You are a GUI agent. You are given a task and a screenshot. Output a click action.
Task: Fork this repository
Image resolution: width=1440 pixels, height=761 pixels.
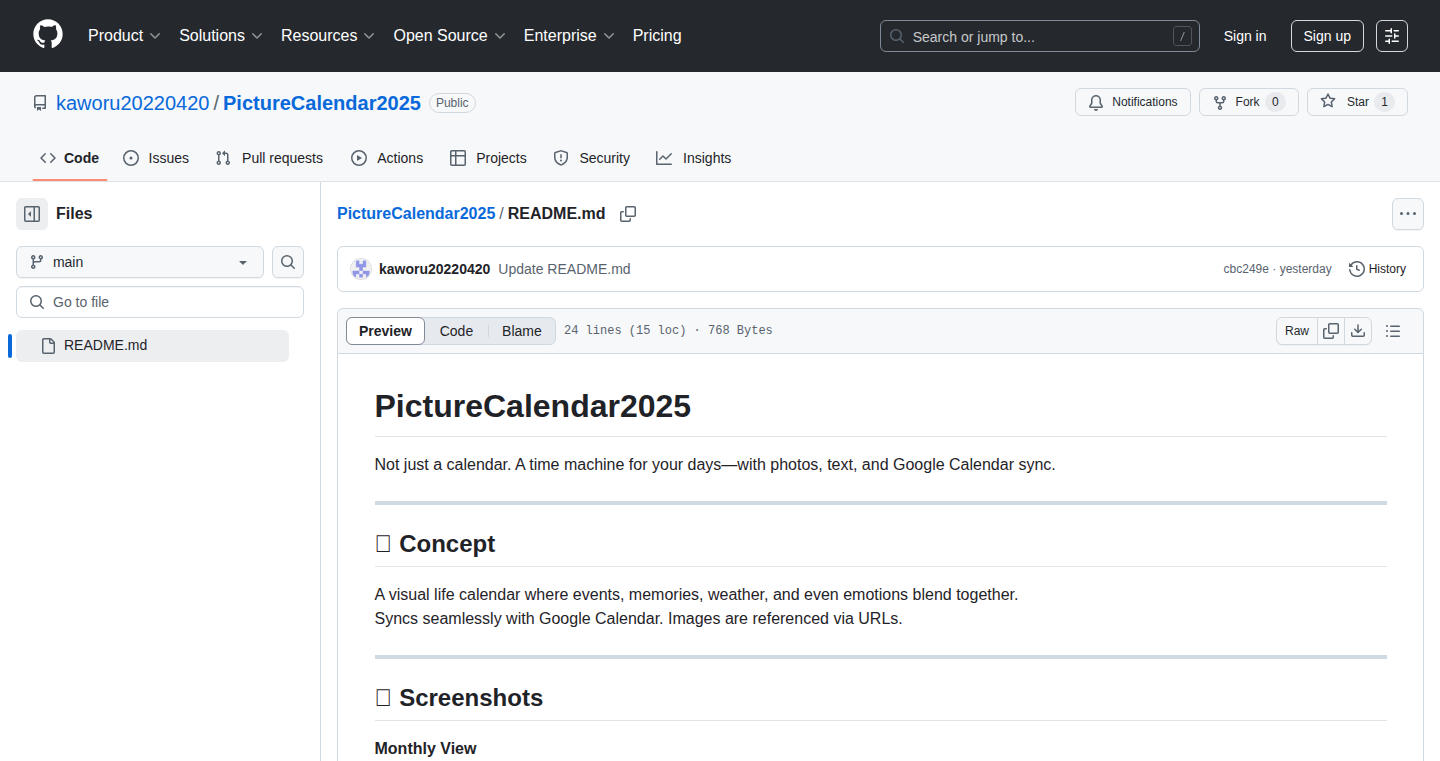pos(1248,102)
